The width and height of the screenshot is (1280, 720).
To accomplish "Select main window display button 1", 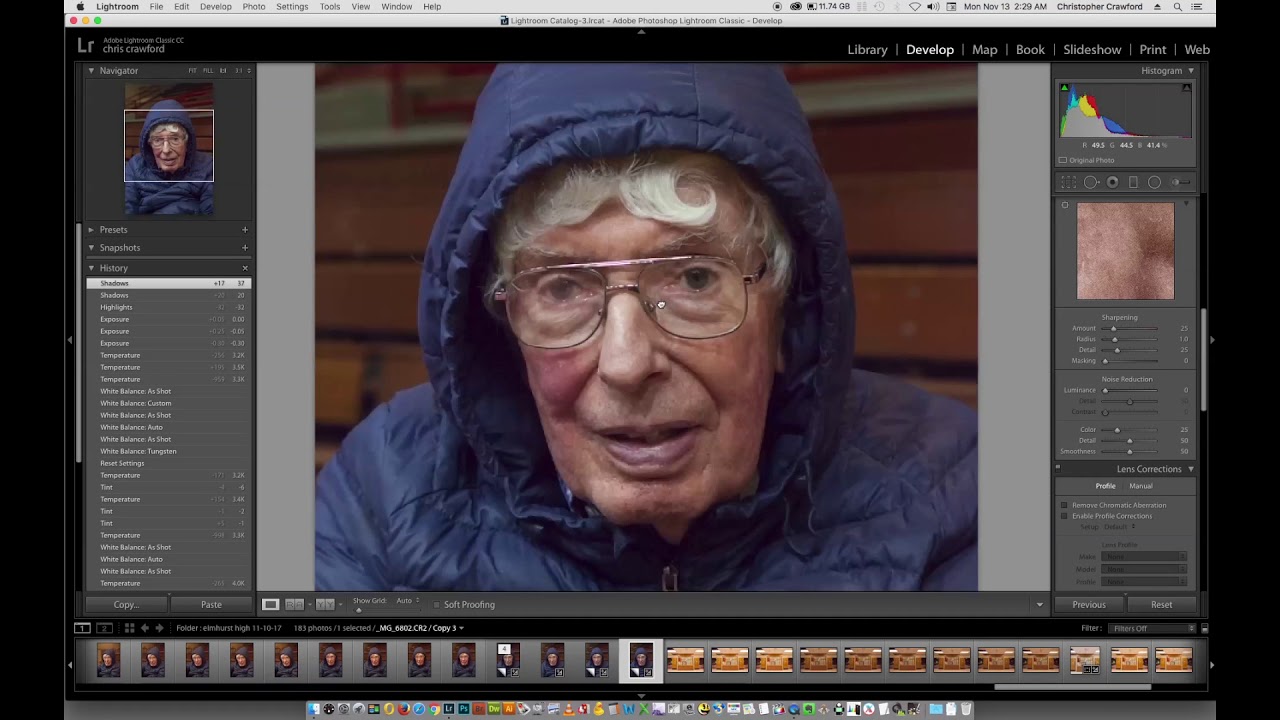I will coord(82,628).
